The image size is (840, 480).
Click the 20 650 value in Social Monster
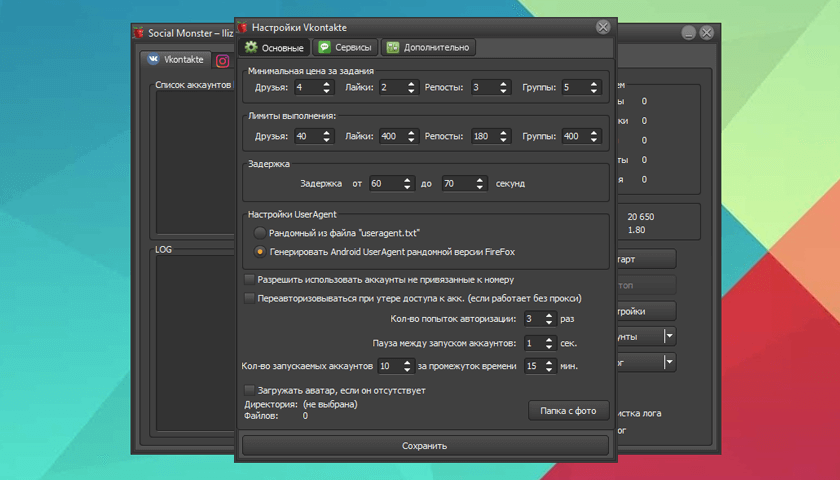coord(641,217)
